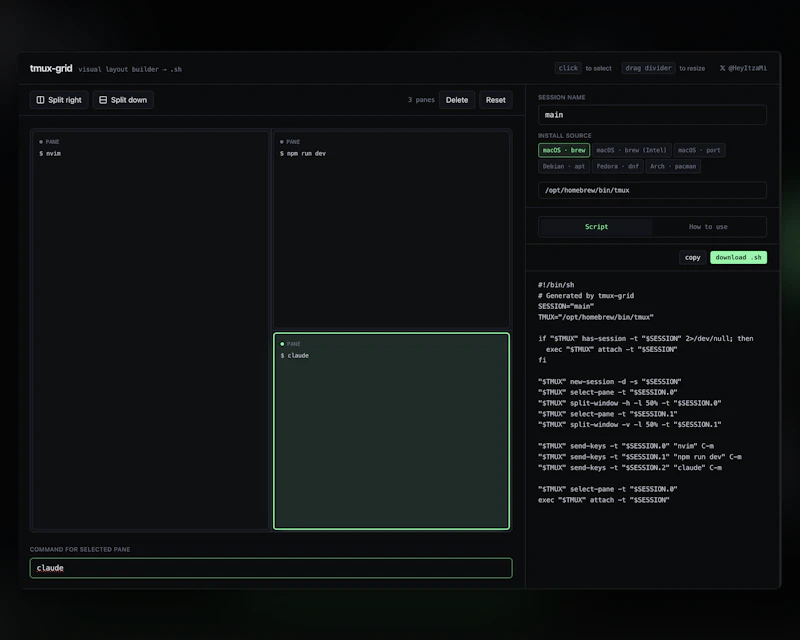
Task: Reset the pane layout
Action: click(495, 100)
